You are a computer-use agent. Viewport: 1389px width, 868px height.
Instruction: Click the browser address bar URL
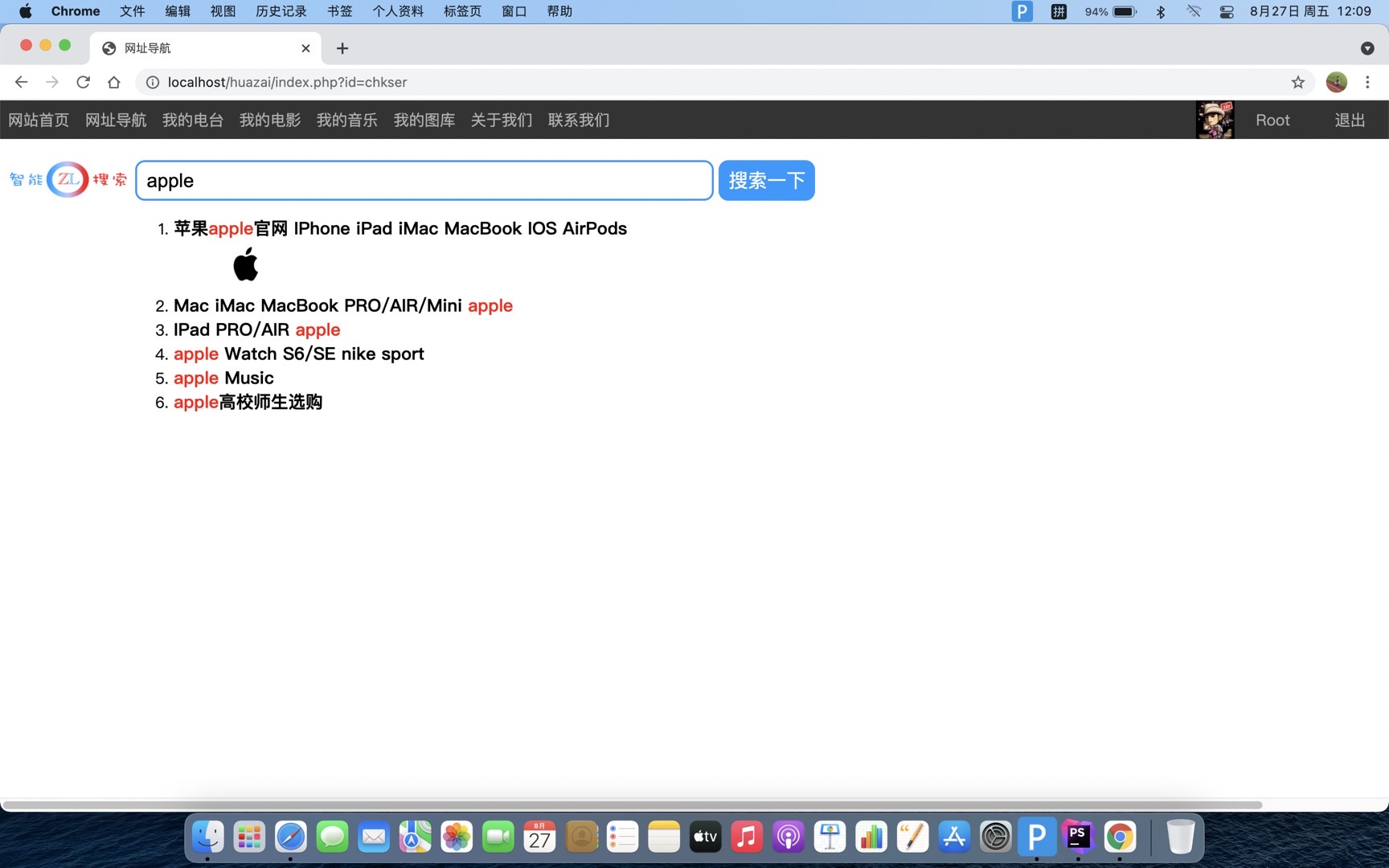point(287,82)
